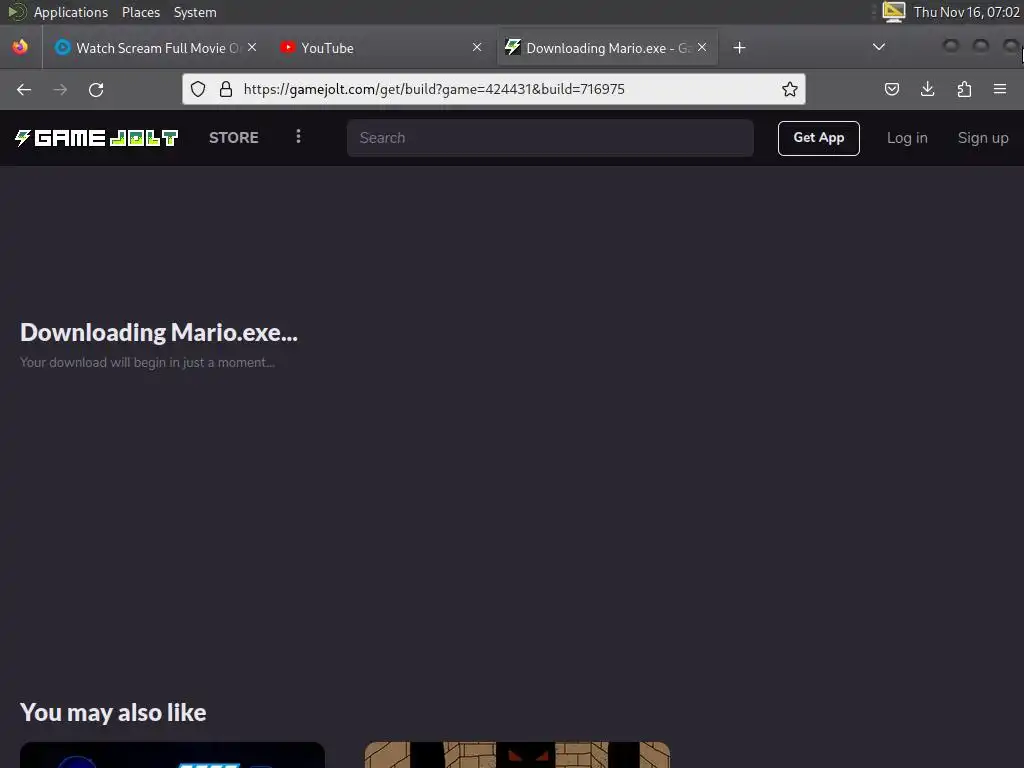
Task: Open the brick-wall recommended game thumbnail
Action: tap(517, 755)
